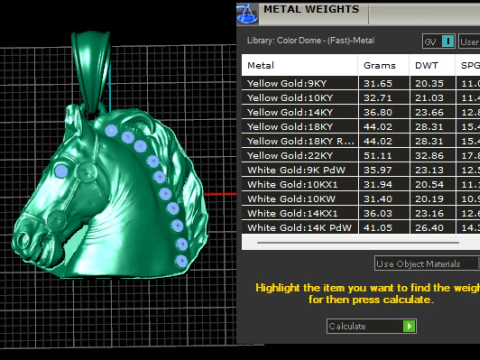480x360 pixels.
Task: Click the 26.40 DWT value
Action: point(429,228)
